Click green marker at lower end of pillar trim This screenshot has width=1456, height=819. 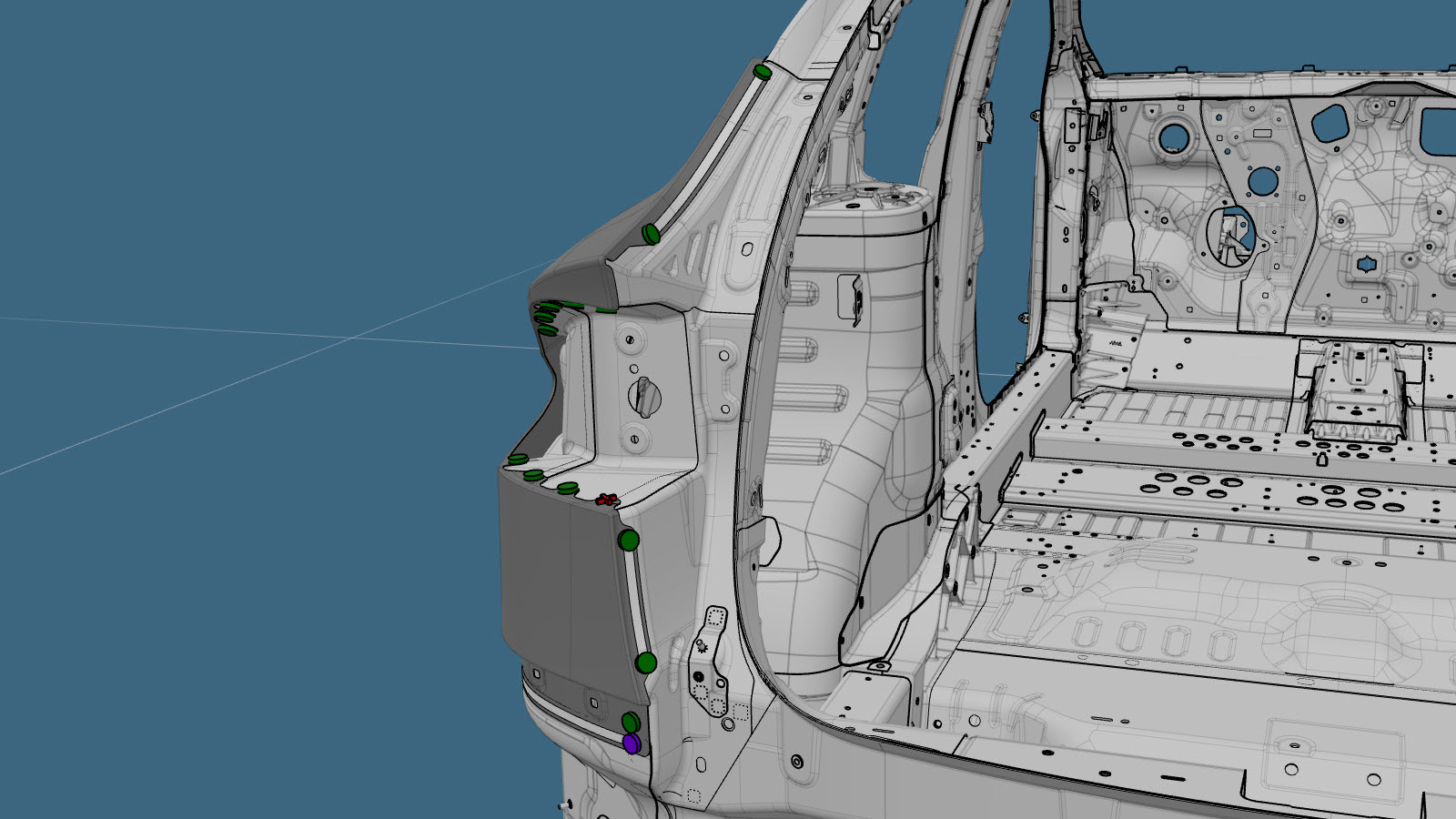pyautogui.click(x=651, y=234)
